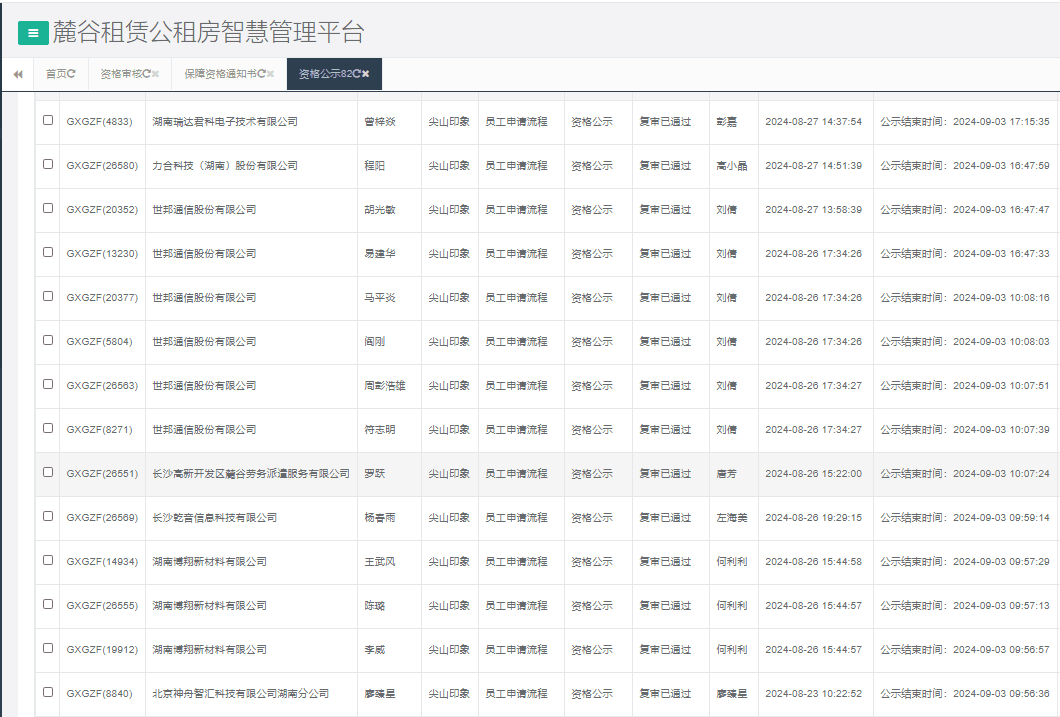1060x717 pixels.
Task: Refresh the active 资格公示82 tab
Action: (356, 74)
